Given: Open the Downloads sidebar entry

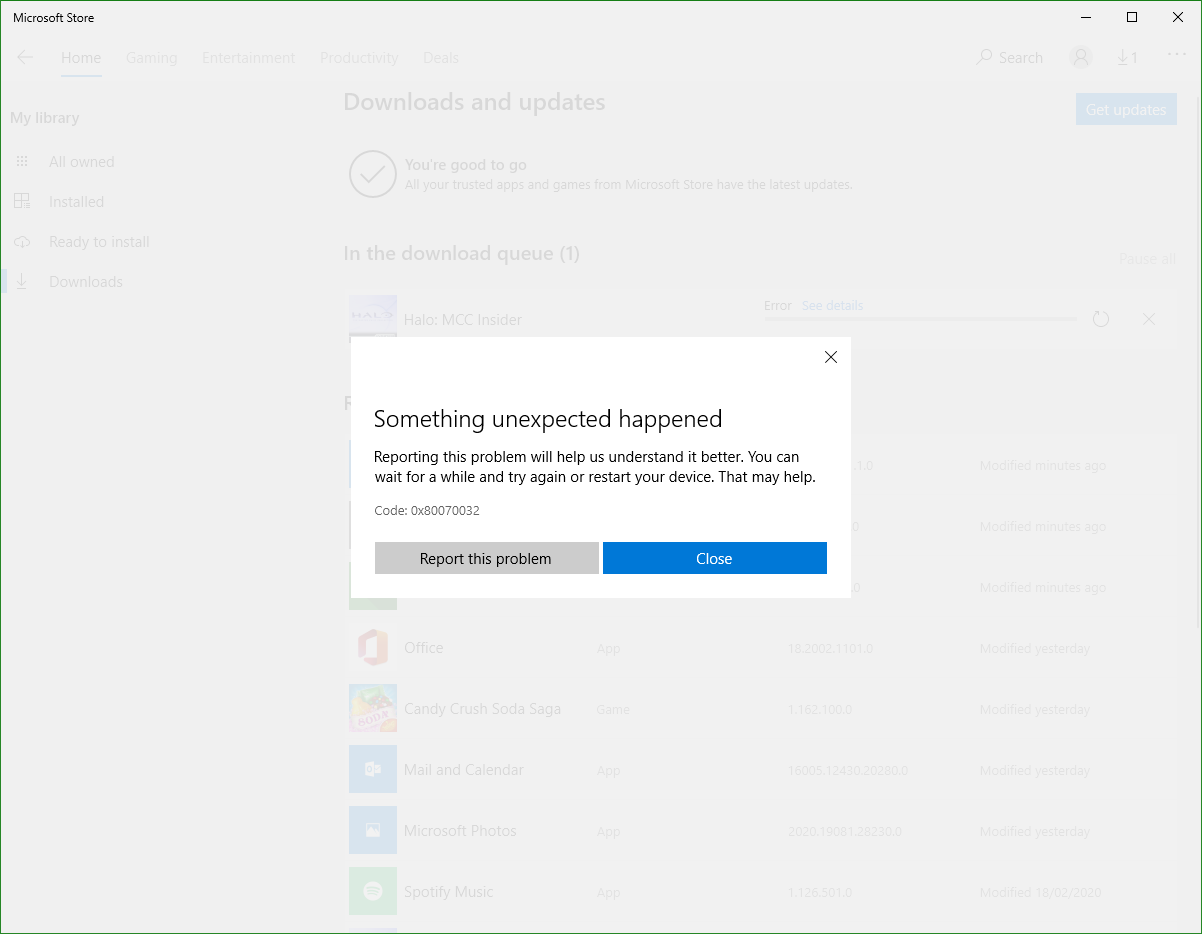Looking at the screenshot, I should [86, 281].
